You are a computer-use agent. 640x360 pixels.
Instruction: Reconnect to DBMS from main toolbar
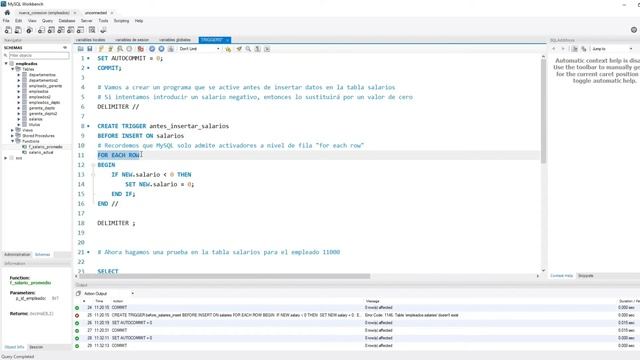(x=103, y=30)
